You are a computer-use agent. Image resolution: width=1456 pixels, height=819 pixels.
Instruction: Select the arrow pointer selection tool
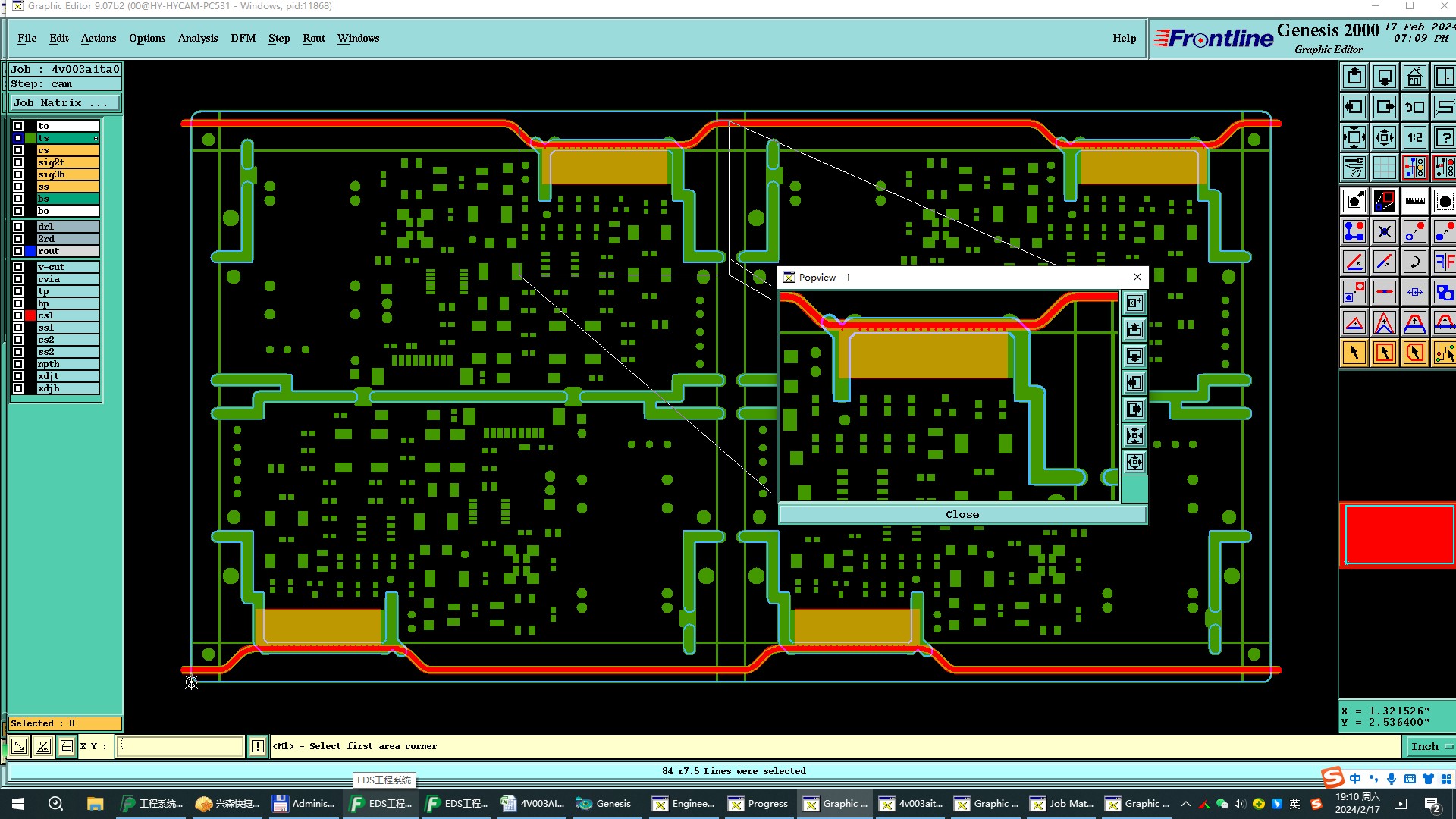click(x=1354, y=353)
